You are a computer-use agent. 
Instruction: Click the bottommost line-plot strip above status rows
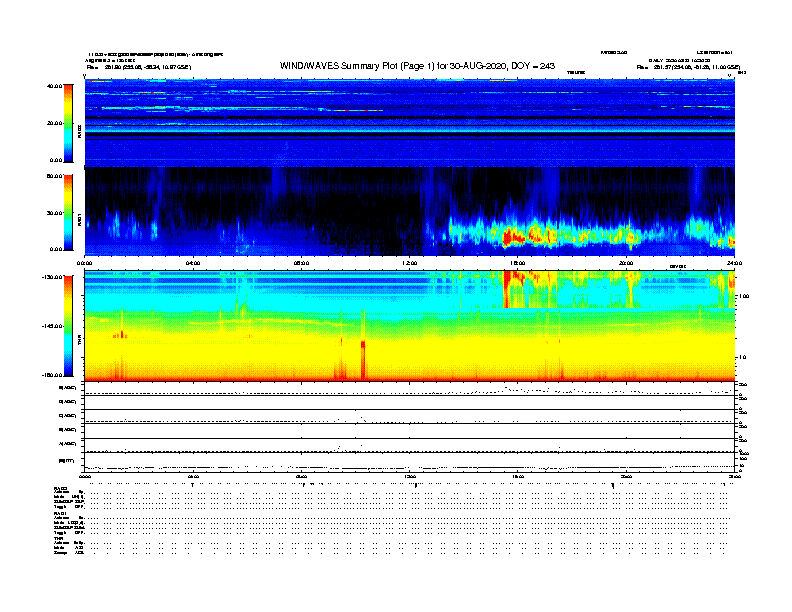(409, 462)
